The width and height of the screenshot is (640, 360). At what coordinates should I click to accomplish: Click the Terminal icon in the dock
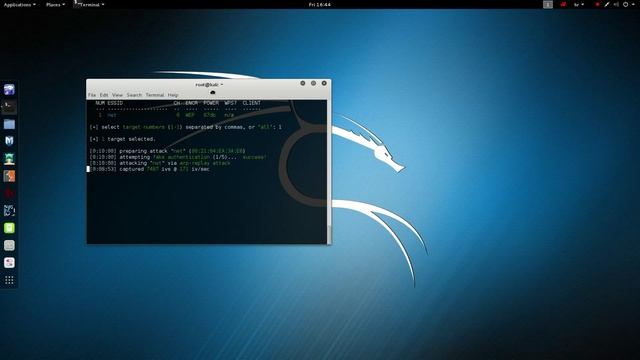pos(9,107)
